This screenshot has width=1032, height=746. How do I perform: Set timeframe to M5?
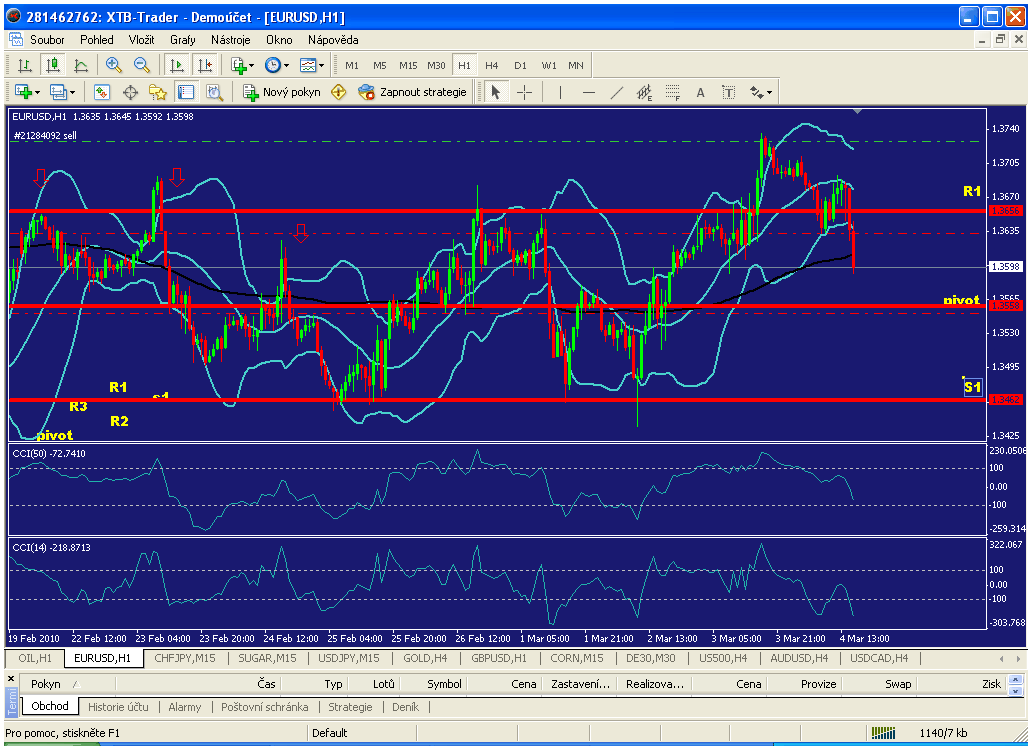(380, 65)
